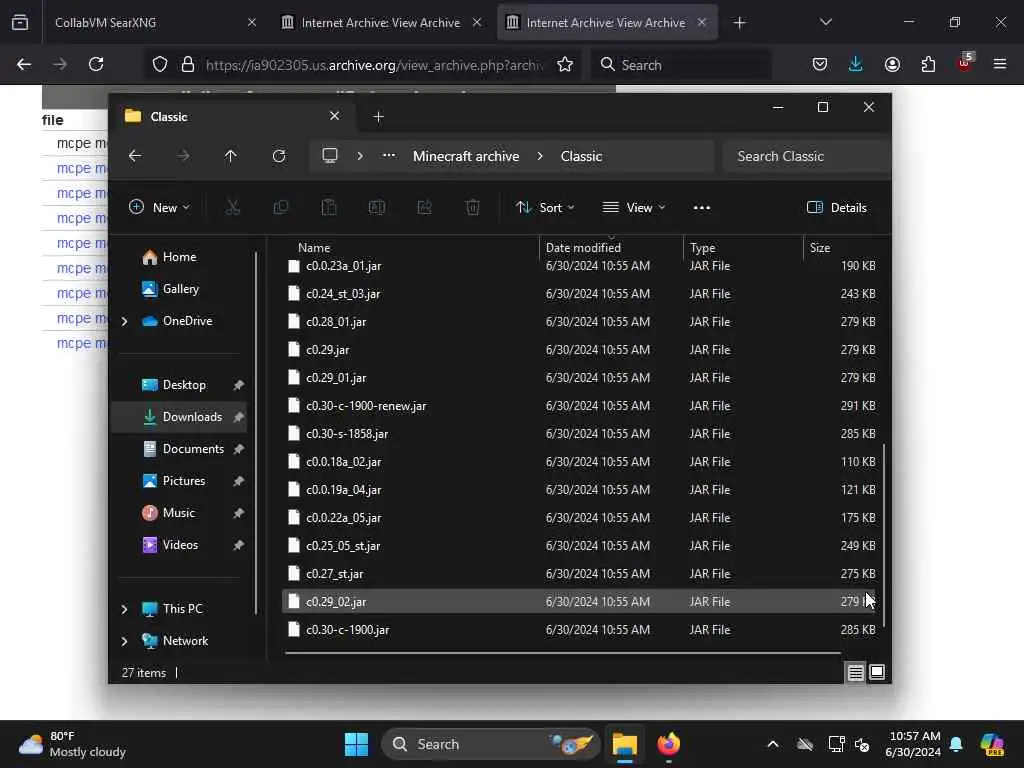This screenshot has height=768, width=1024.
Task: Go up one folder level
Action: point(231,156)
